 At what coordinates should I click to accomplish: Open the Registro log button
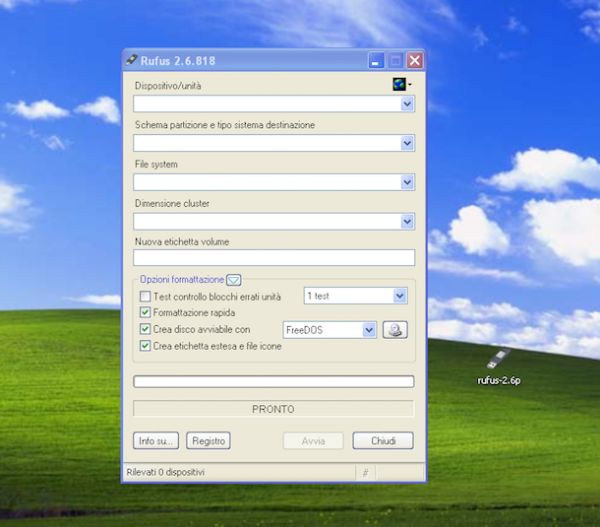209,440
